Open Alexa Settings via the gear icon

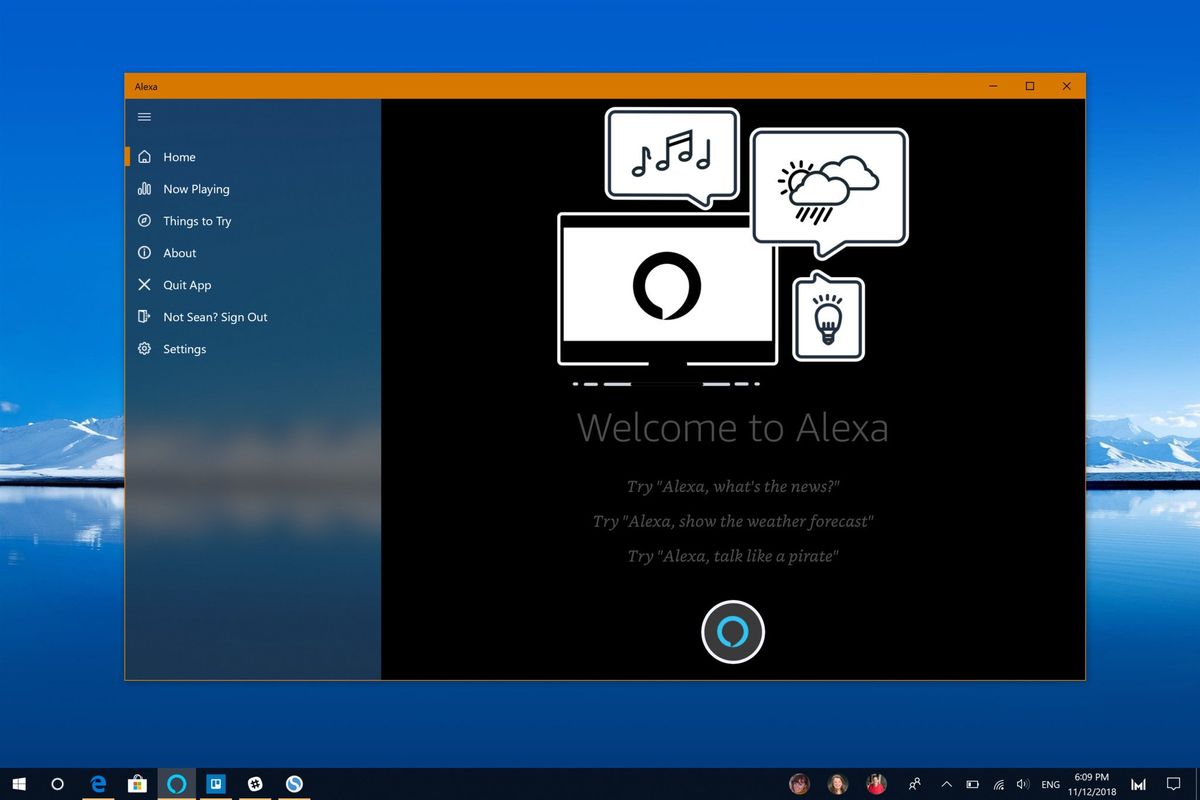click(144, 349)
